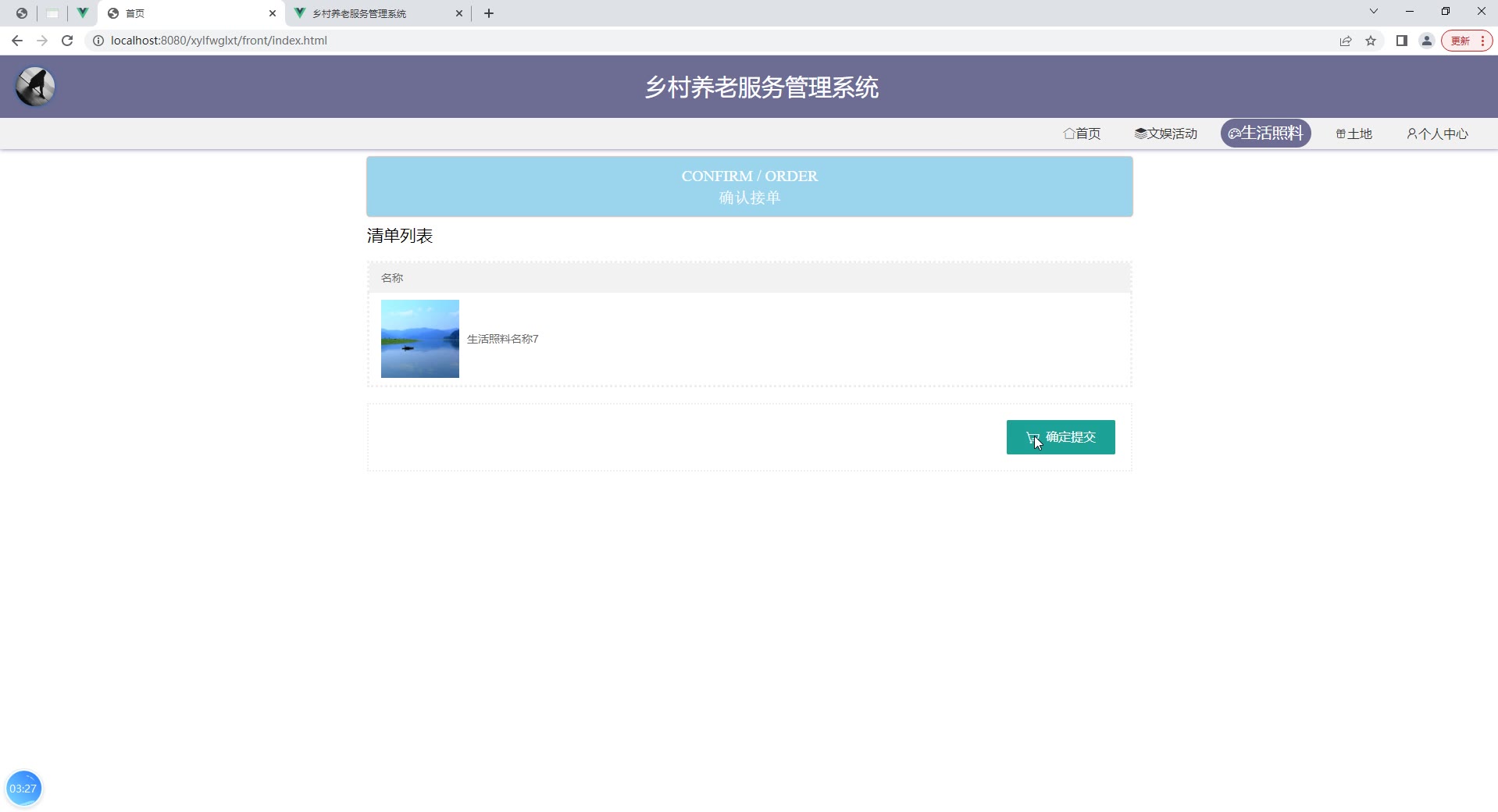Click the red 更新 update button
The image size is (1498, 812).
(1467, 41)
